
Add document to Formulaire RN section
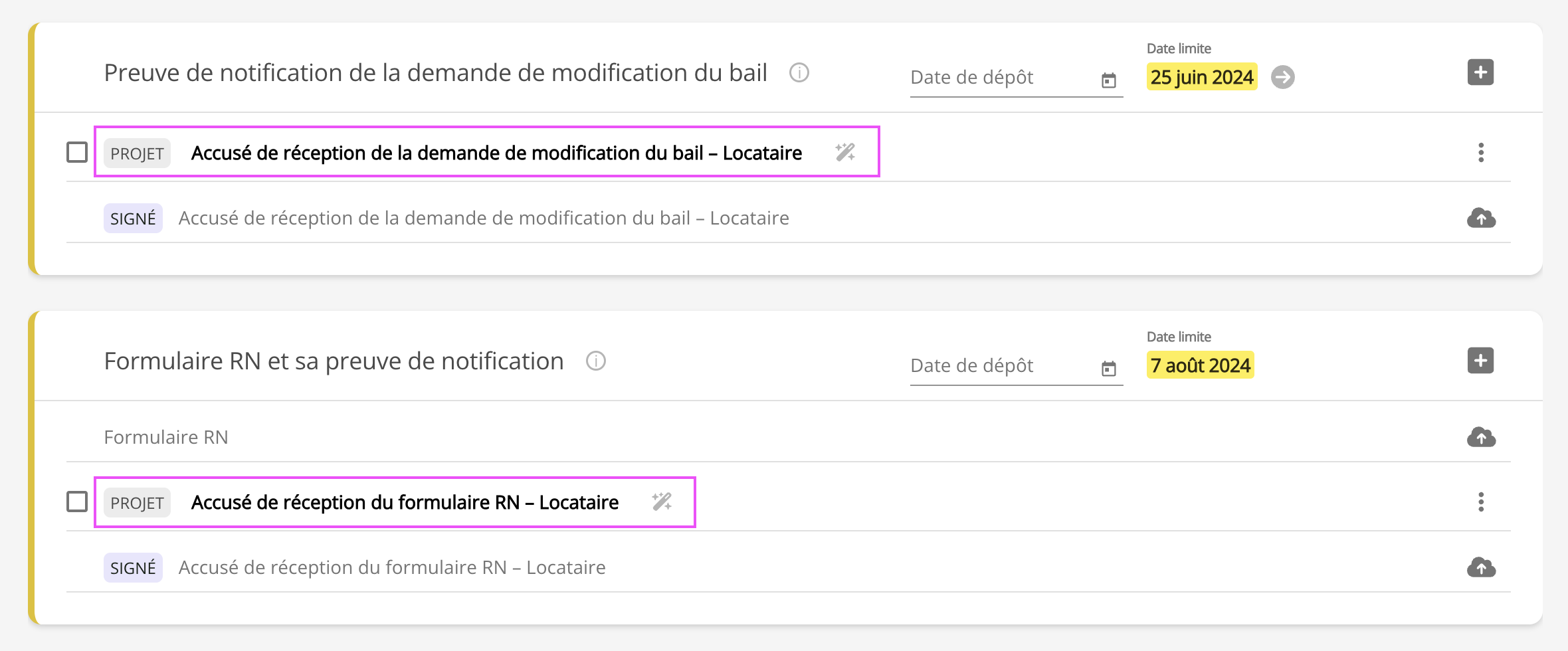coord(1480,361)
